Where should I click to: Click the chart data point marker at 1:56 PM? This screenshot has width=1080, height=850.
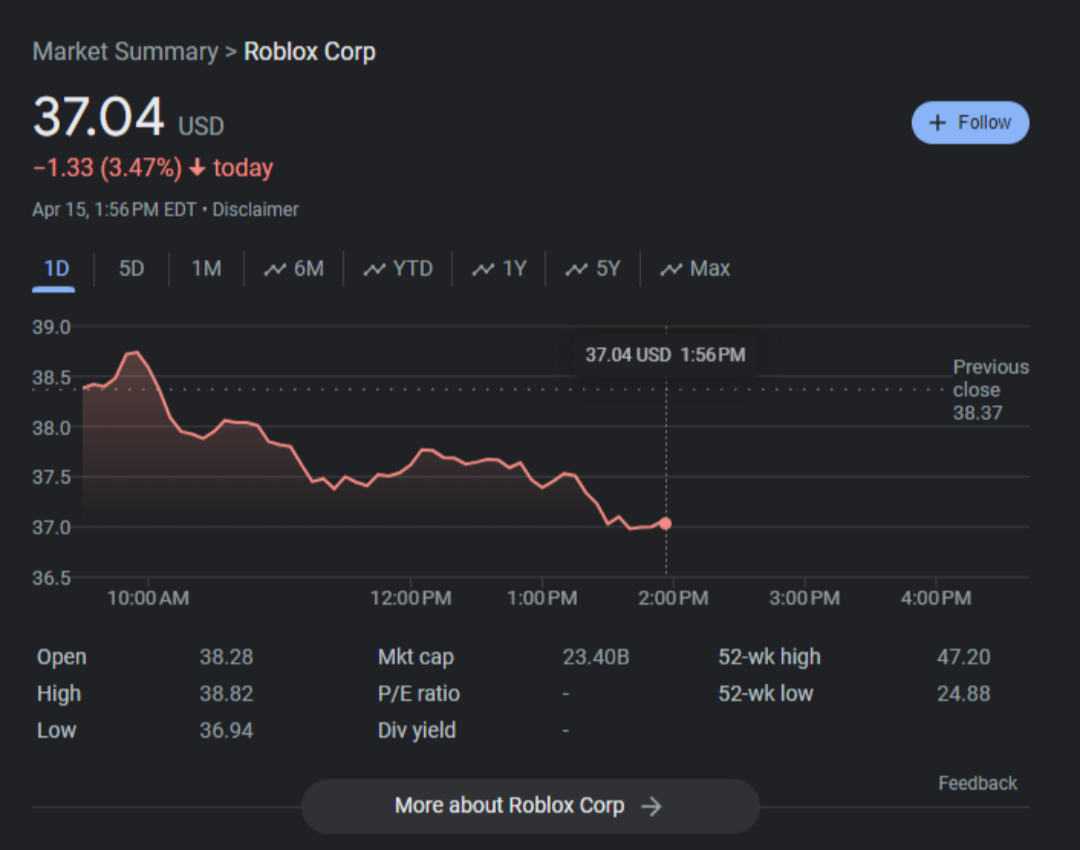[665, 524]
